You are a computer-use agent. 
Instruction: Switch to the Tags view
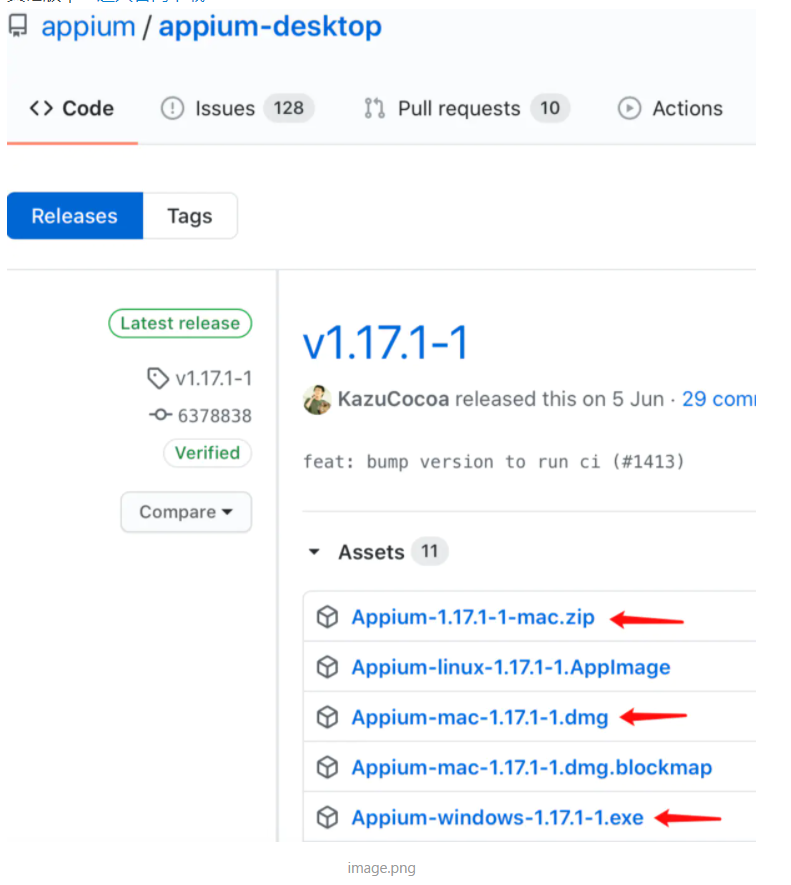(x=190, y=216)
